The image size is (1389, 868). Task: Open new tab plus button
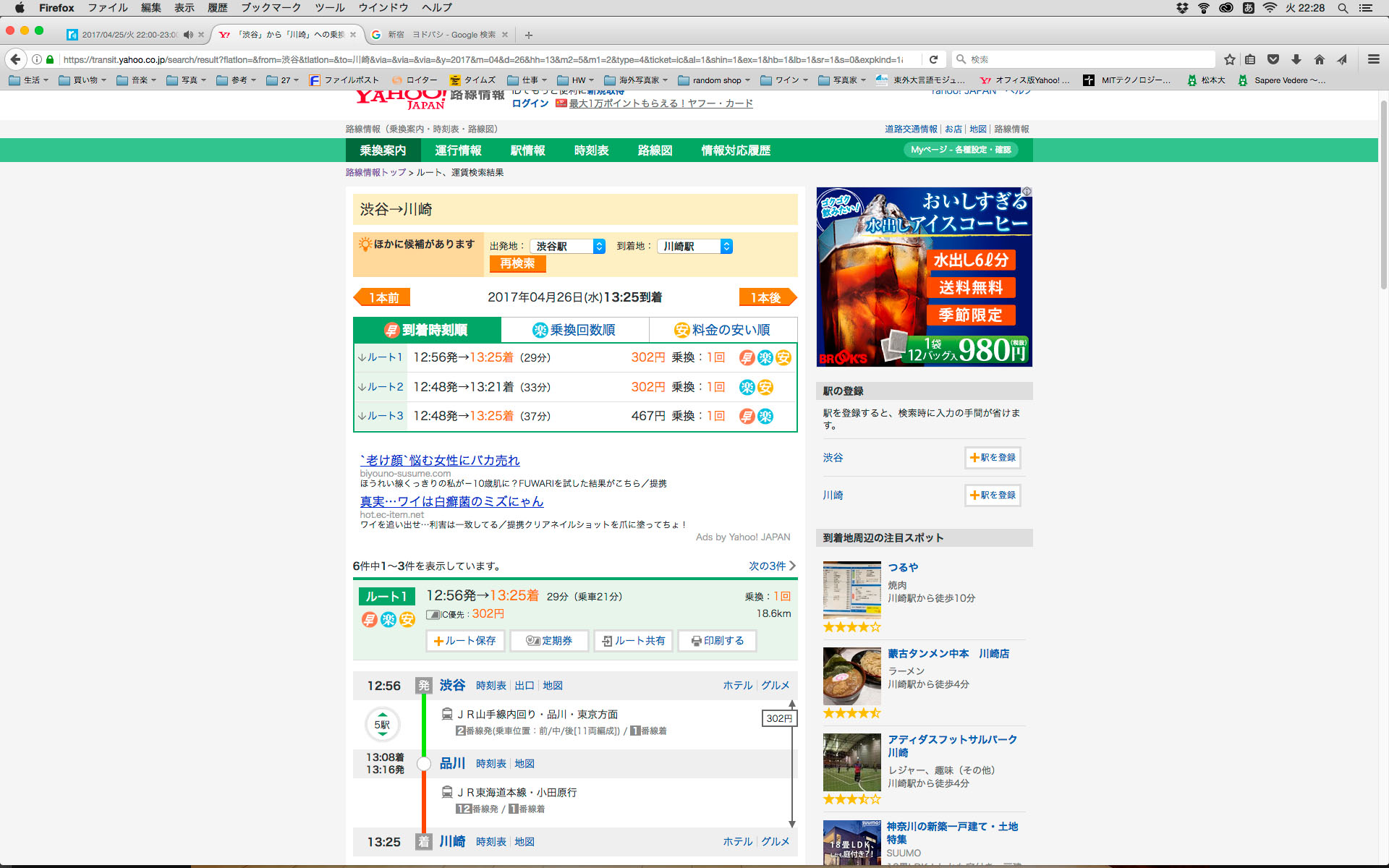tap(529, 35)
